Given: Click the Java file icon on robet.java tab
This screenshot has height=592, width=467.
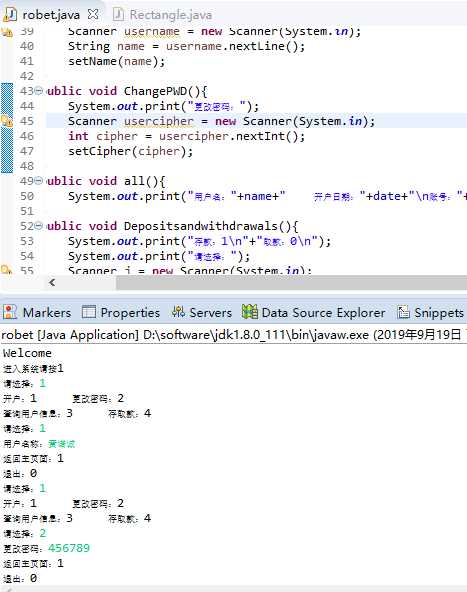Looking at the screenshot, I should coord(10,14).
